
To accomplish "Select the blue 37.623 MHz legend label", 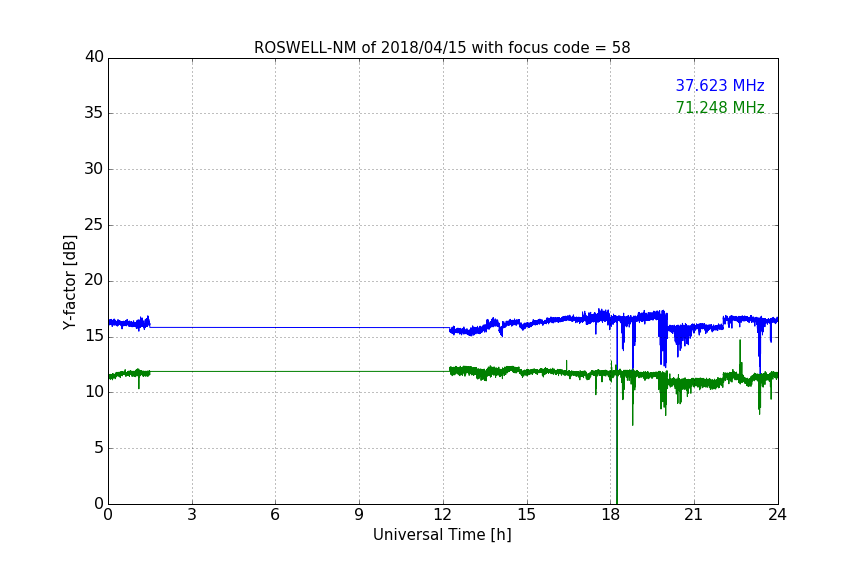I will pyautogui.click(x=720, y=85).
